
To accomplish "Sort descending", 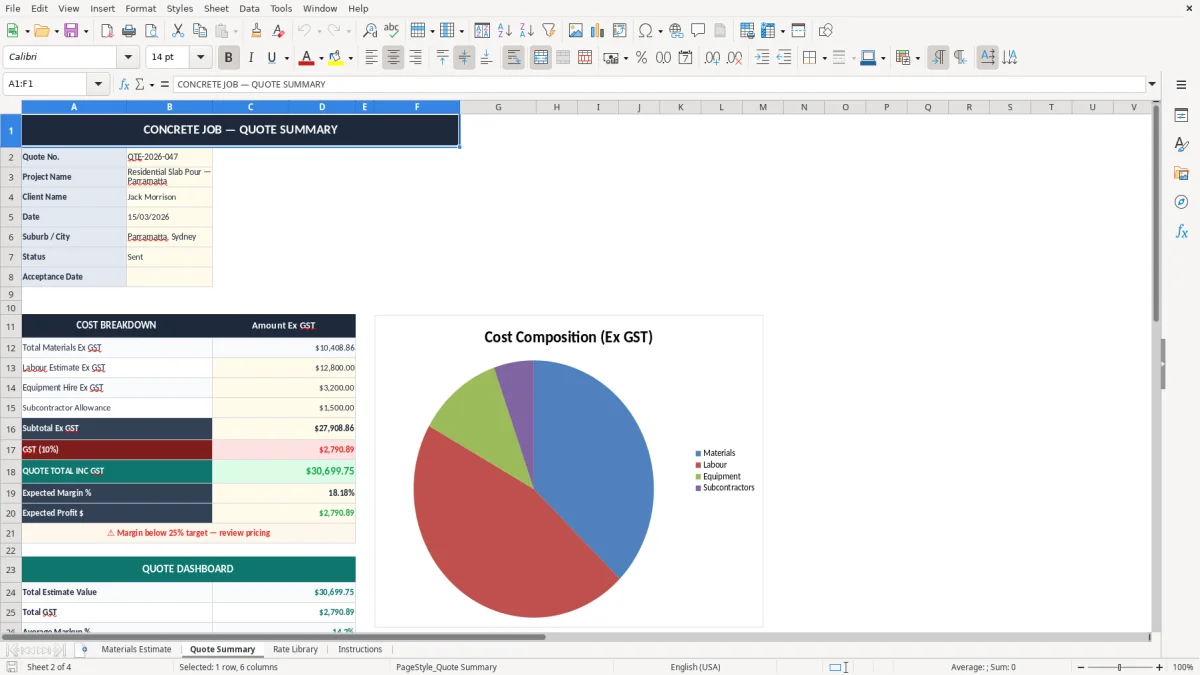I will click(x=527, y=31).
